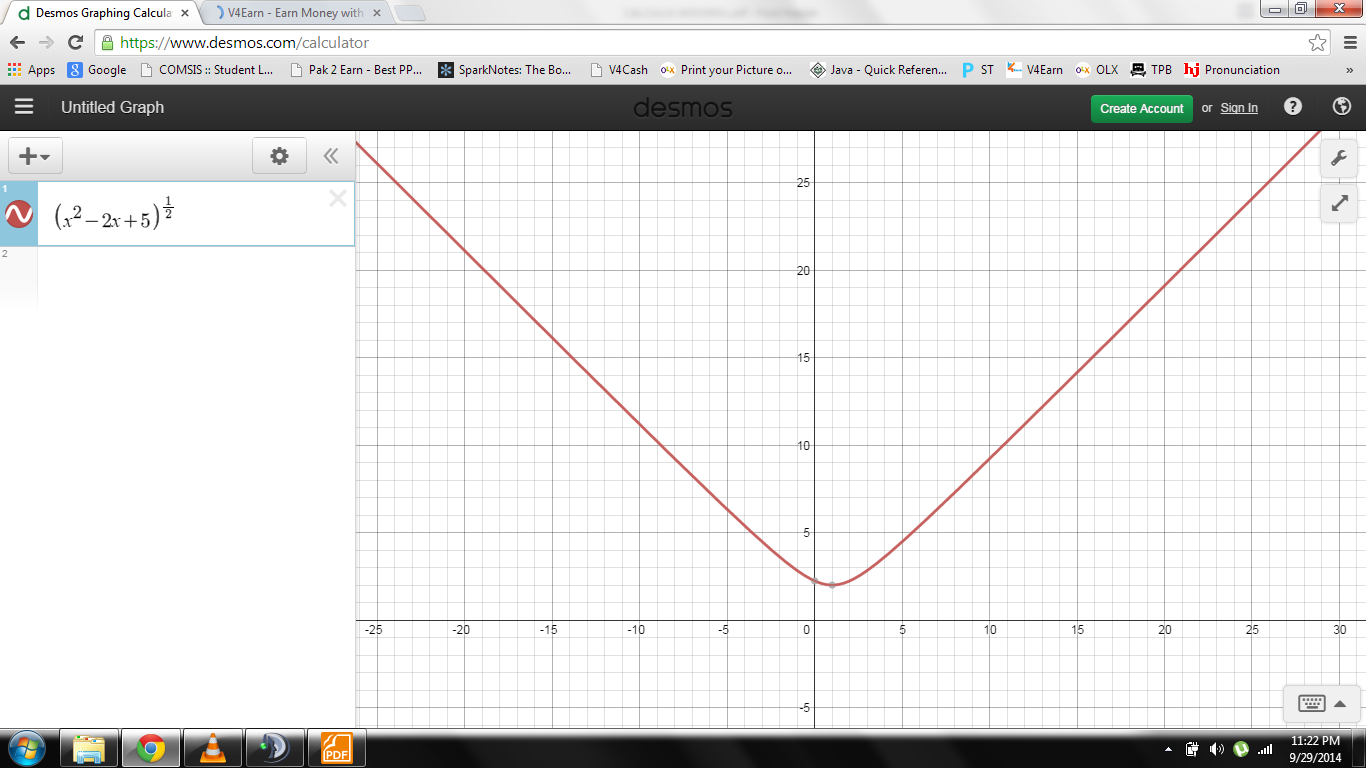Select the expression 1 formula field
Image resolution: width=1366 pixels, height=768 pixels.
[196, 214]
